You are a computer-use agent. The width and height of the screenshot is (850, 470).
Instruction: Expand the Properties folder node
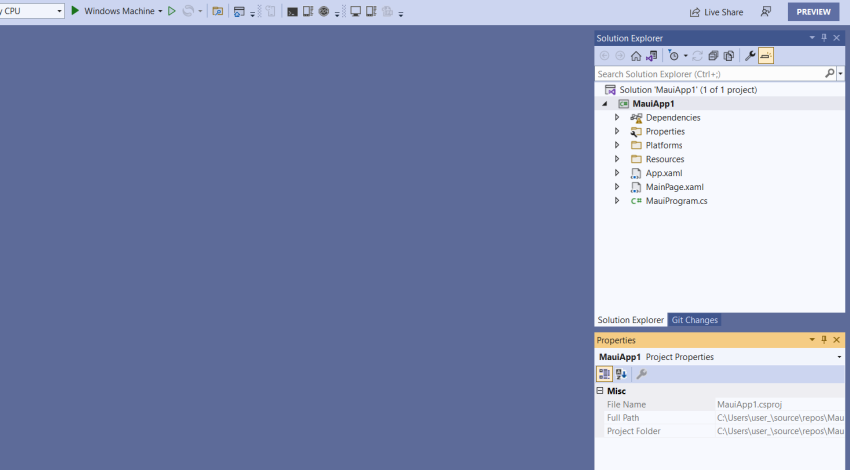click(617, 131)
